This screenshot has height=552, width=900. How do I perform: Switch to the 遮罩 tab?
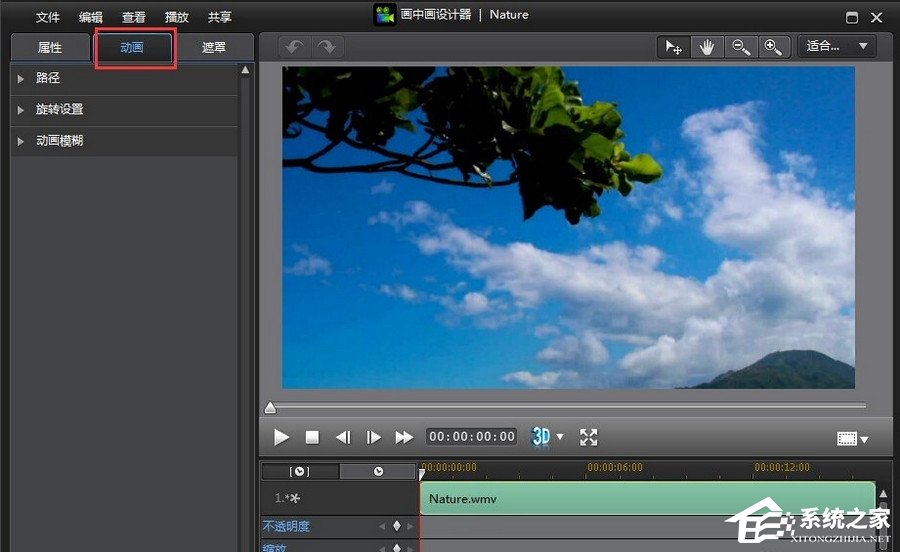(x=214, y=47)
